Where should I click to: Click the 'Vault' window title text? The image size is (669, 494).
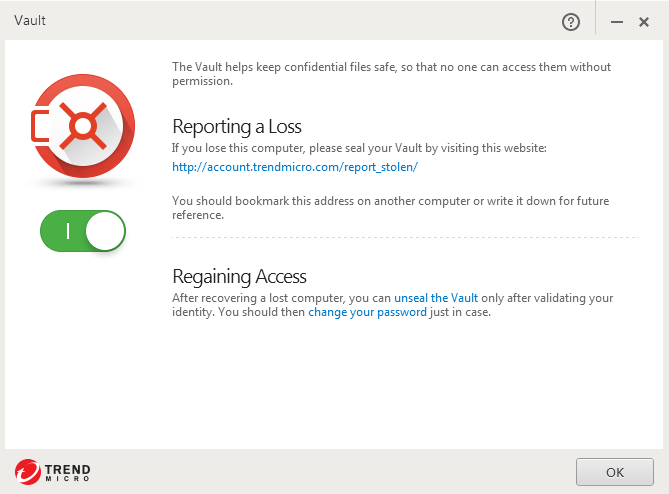coord(30,20)
